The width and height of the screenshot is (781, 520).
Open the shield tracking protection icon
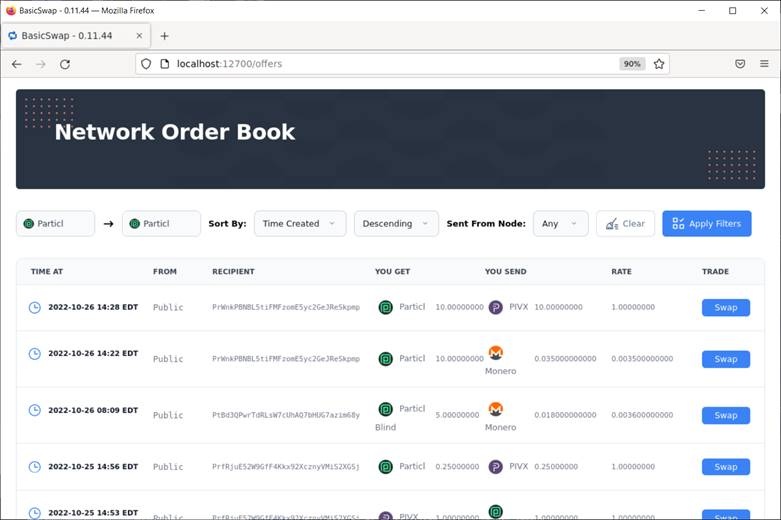tap(146, 64)
